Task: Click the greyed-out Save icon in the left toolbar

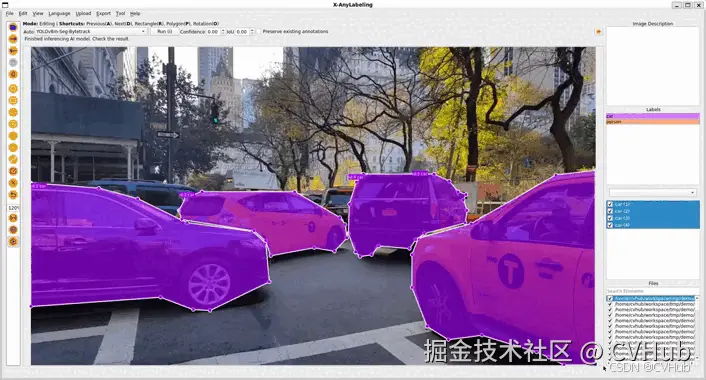Action: (x=13, y=63)
